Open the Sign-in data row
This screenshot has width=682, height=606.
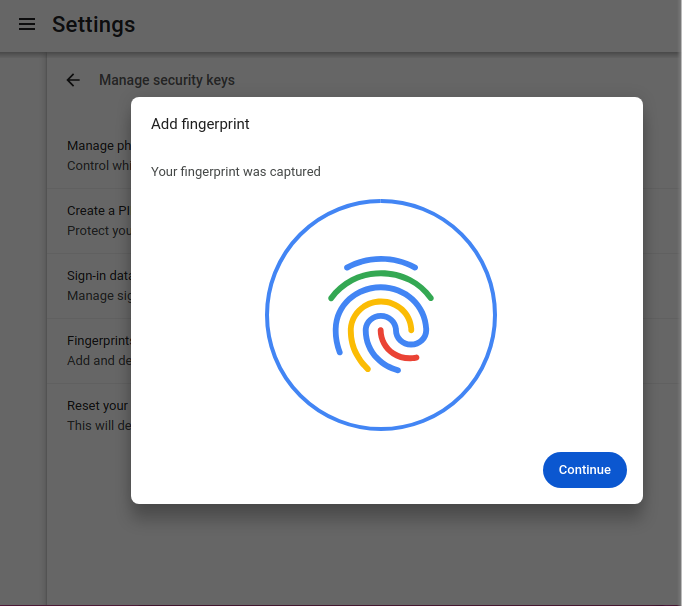[x=89, y=286]
